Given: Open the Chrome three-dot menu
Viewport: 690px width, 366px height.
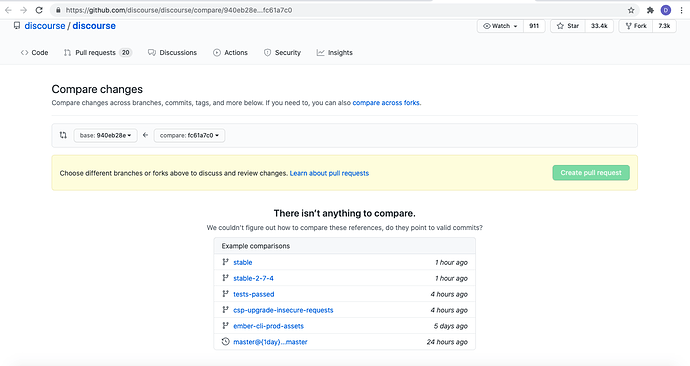Looking at the screenshot, I should coord(682,10).
